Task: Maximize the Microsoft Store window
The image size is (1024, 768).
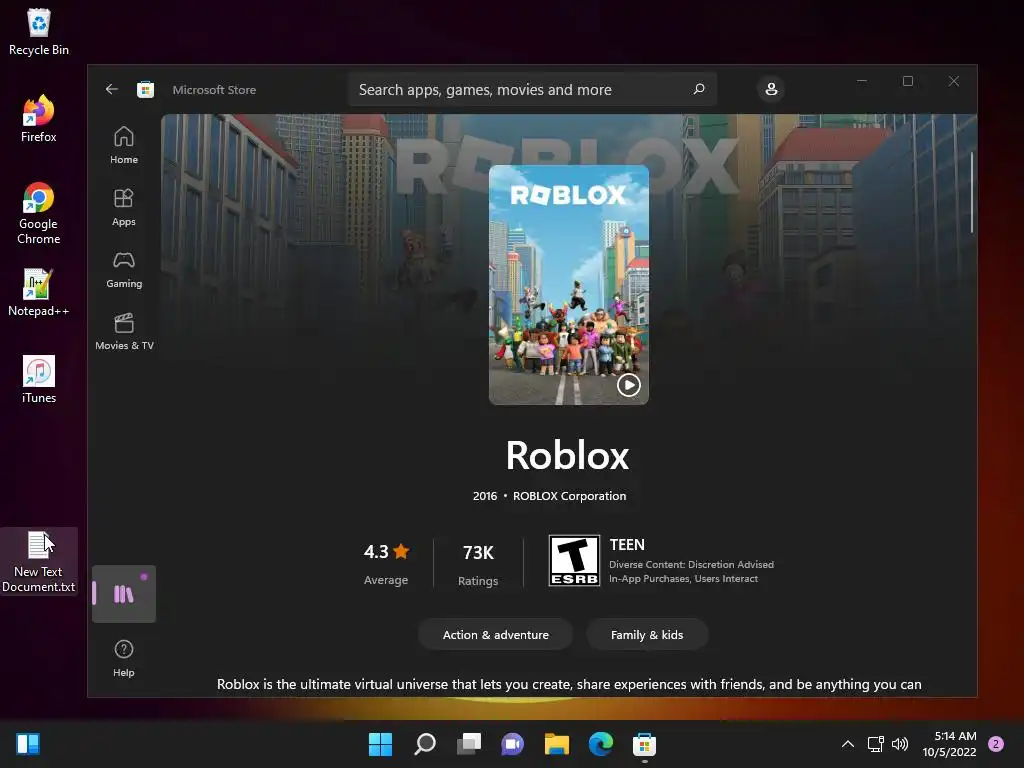Action: (x=908, y=81)
